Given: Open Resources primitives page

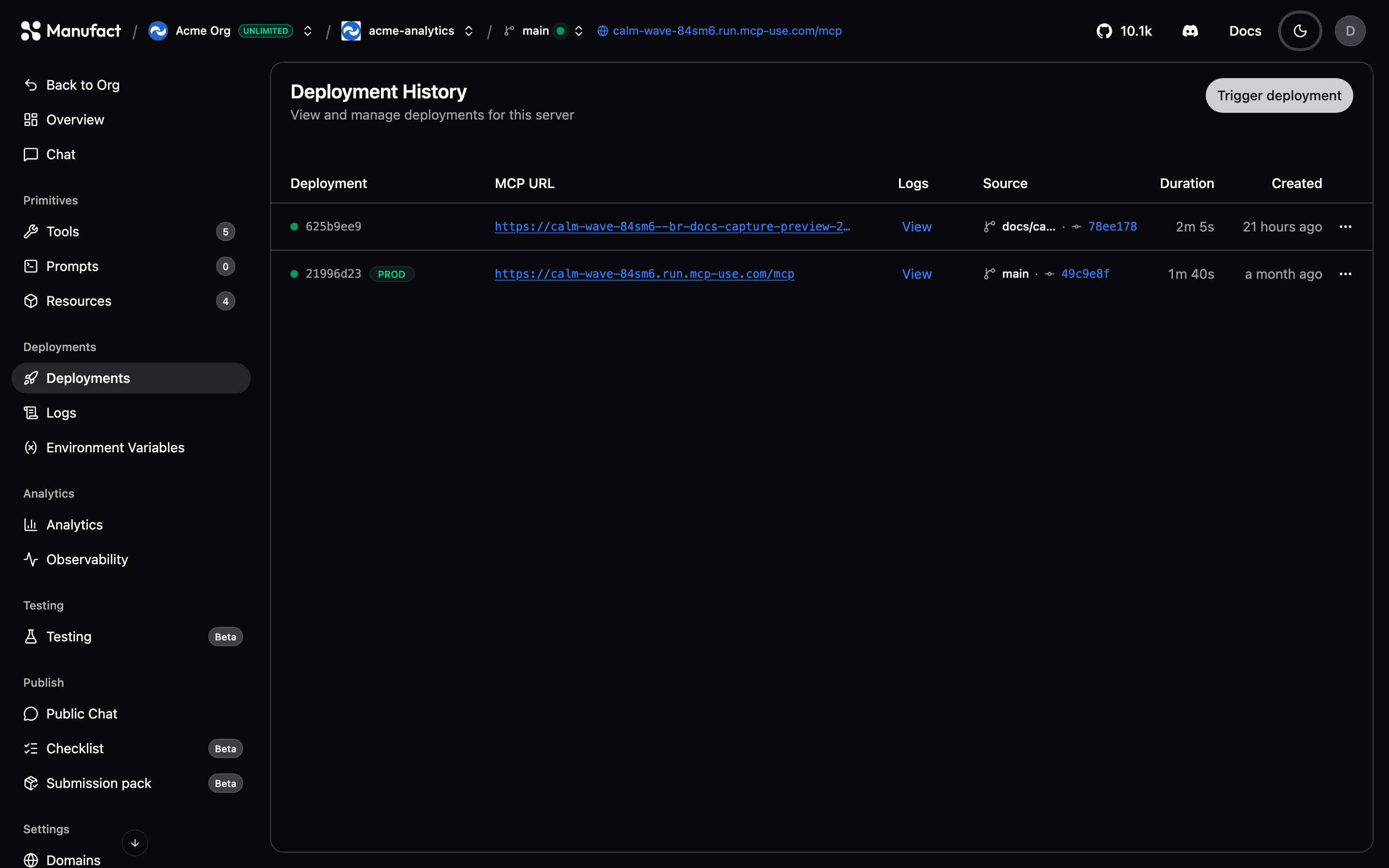Looking at the screenshot, I should 131,301.
